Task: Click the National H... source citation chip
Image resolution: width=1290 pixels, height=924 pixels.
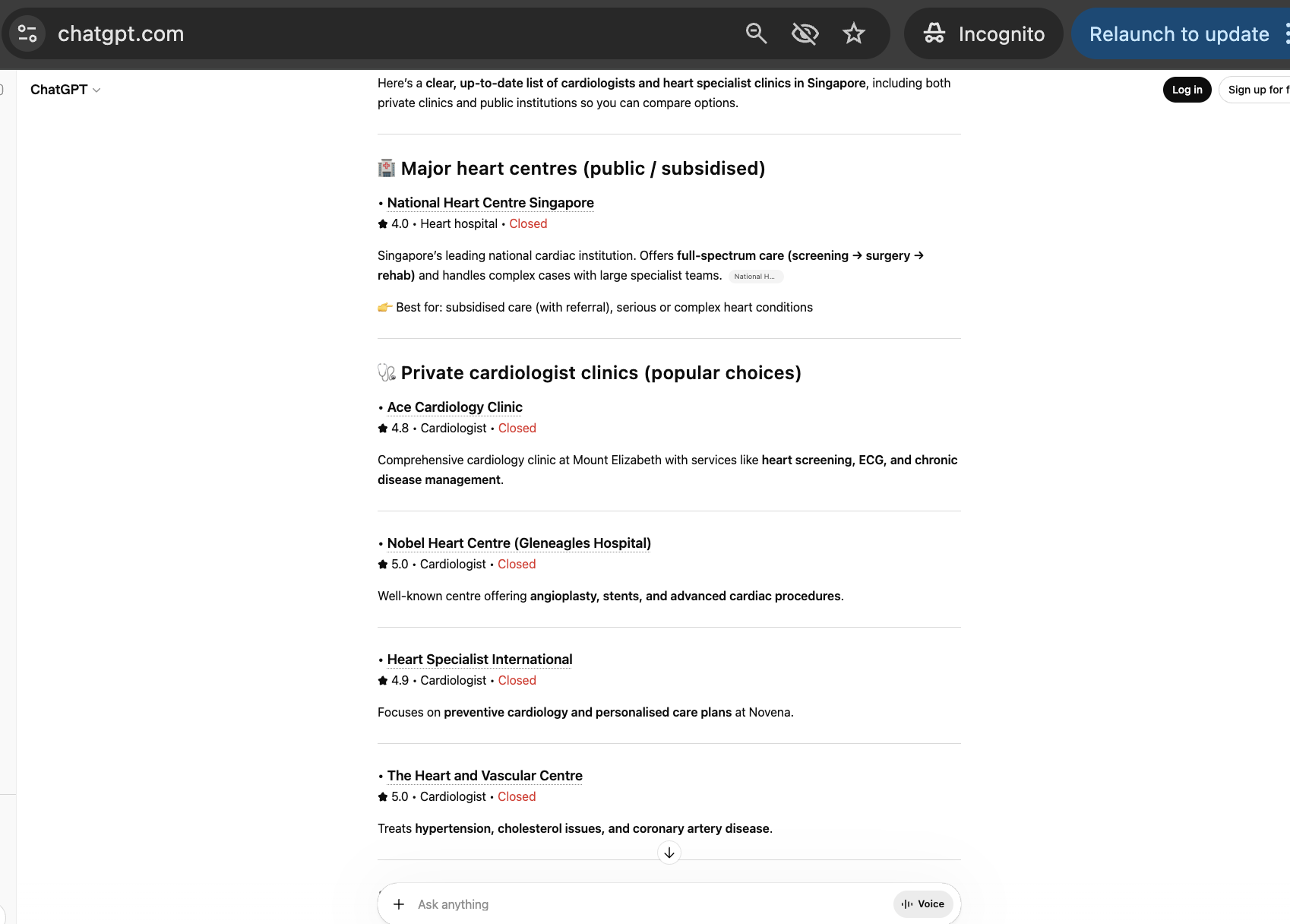Action: 755,277
